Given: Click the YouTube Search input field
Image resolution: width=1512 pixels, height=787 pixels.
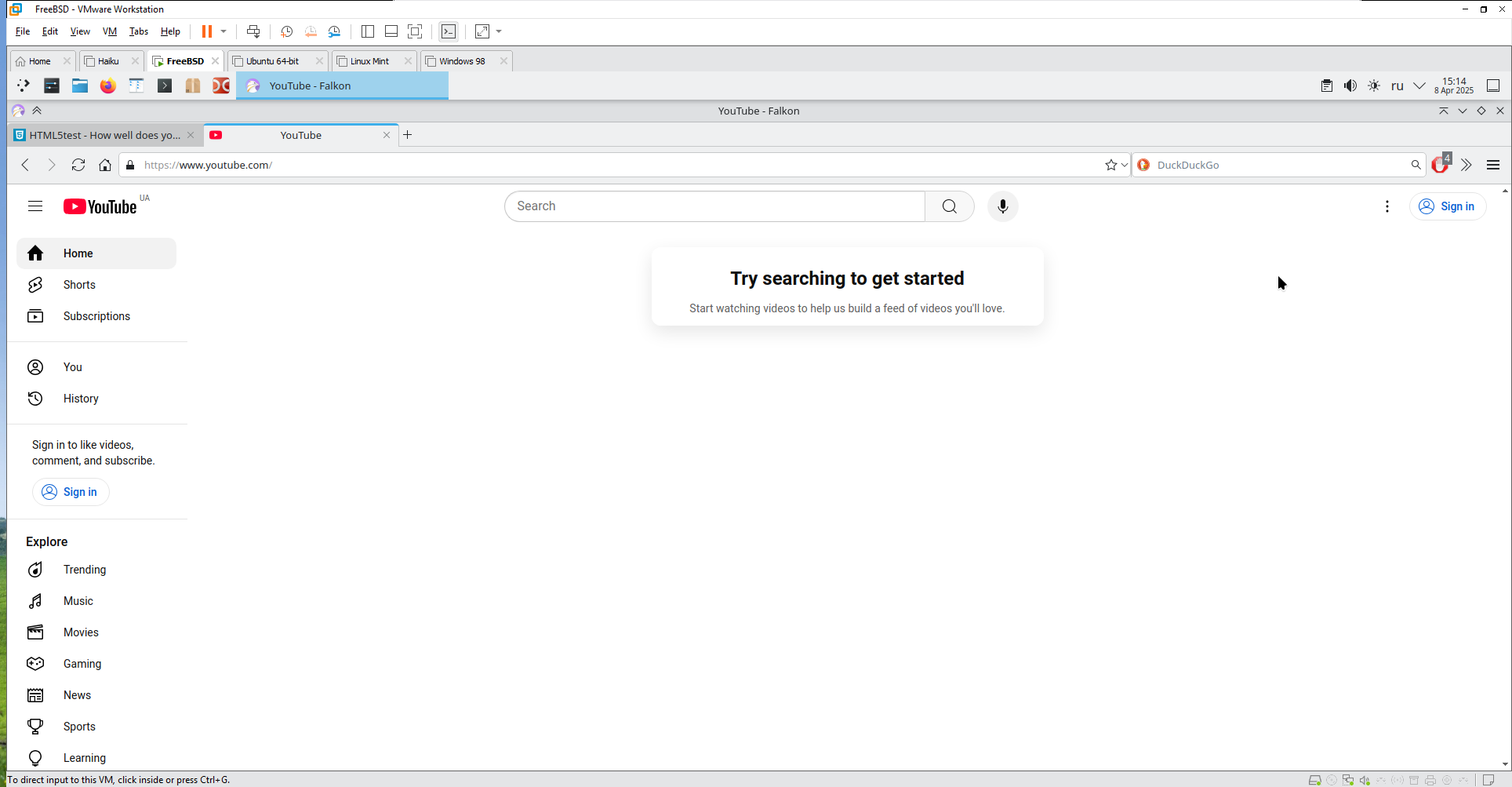Looking at the screenshot, I should click(714, 206).
